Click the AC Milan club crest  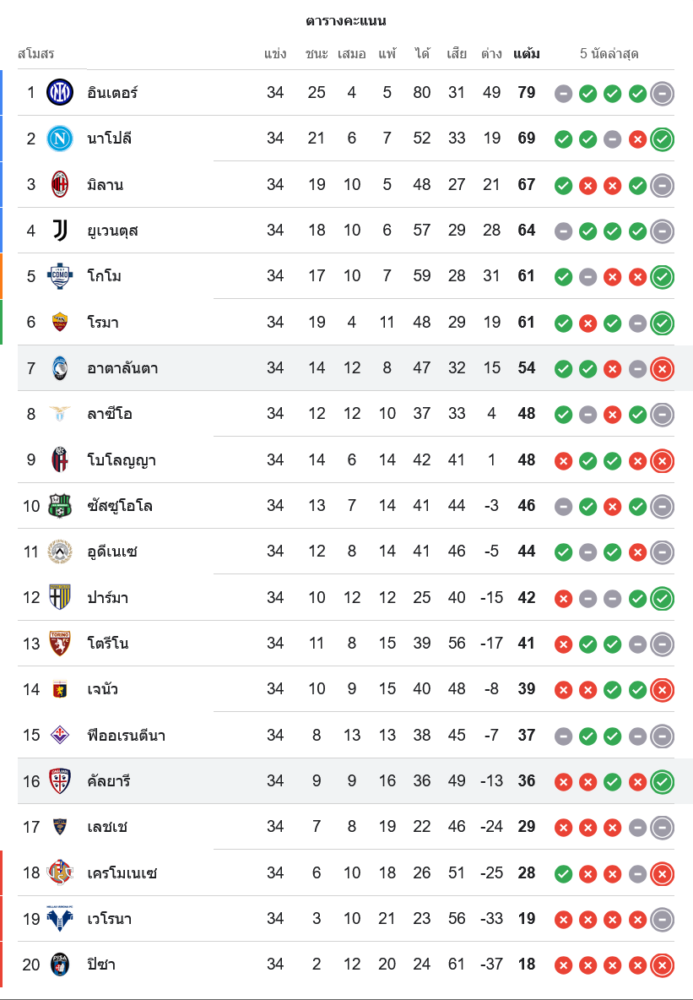tap(60, 185)
